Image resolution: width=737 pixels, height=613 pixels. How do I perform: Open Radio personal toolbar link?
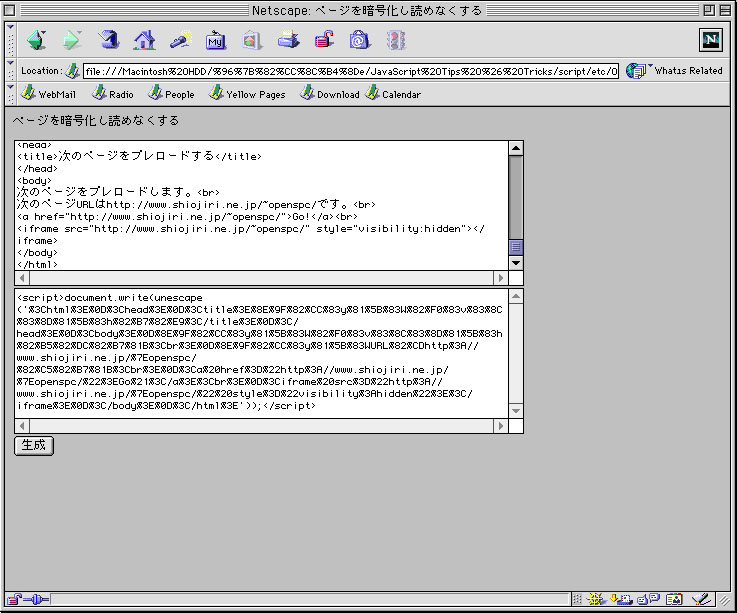point(113,94)
